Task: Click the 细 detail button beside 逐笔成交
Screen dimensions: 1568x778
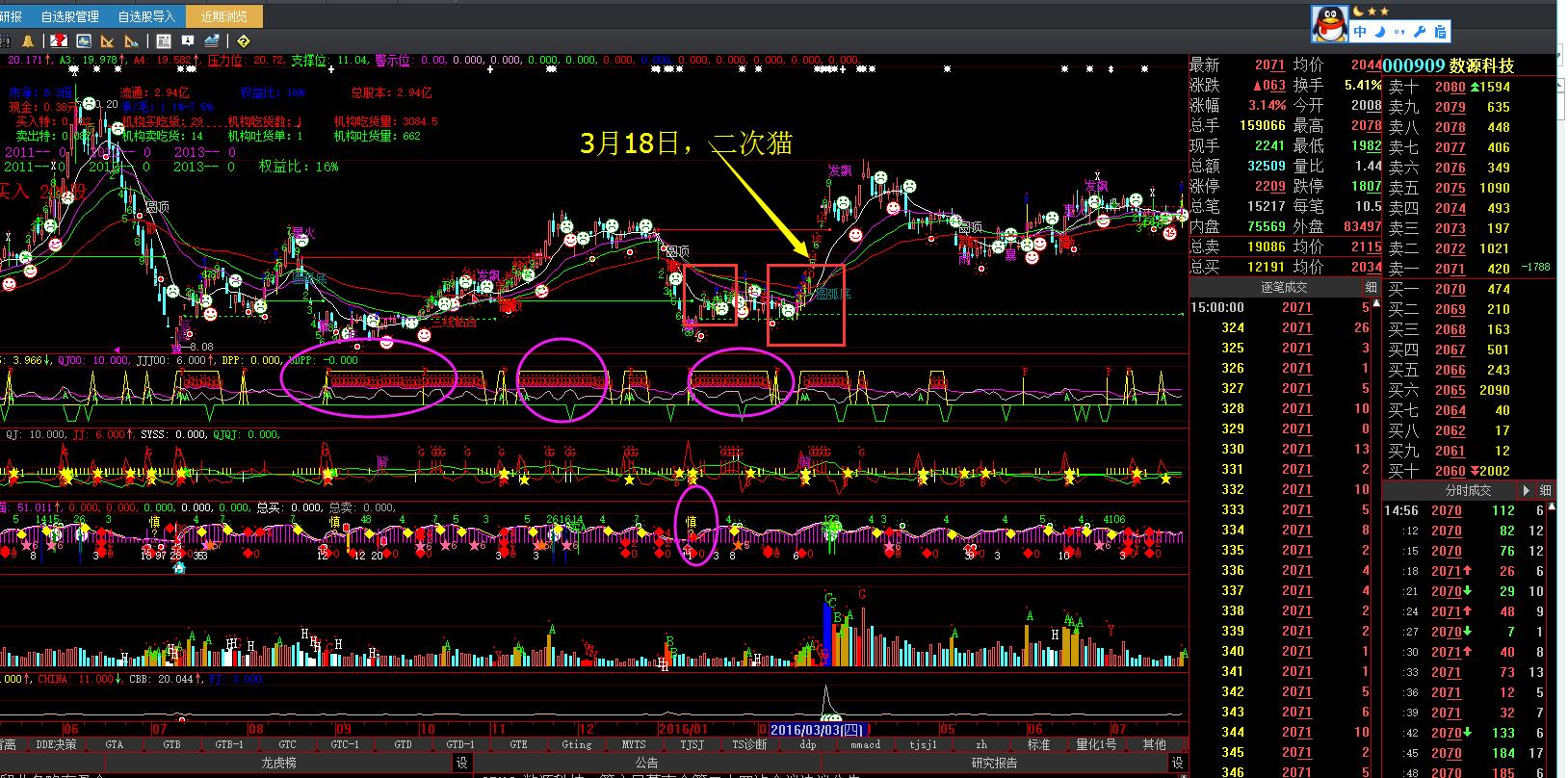Action: pyautogui.click(x=1370, y=287)
